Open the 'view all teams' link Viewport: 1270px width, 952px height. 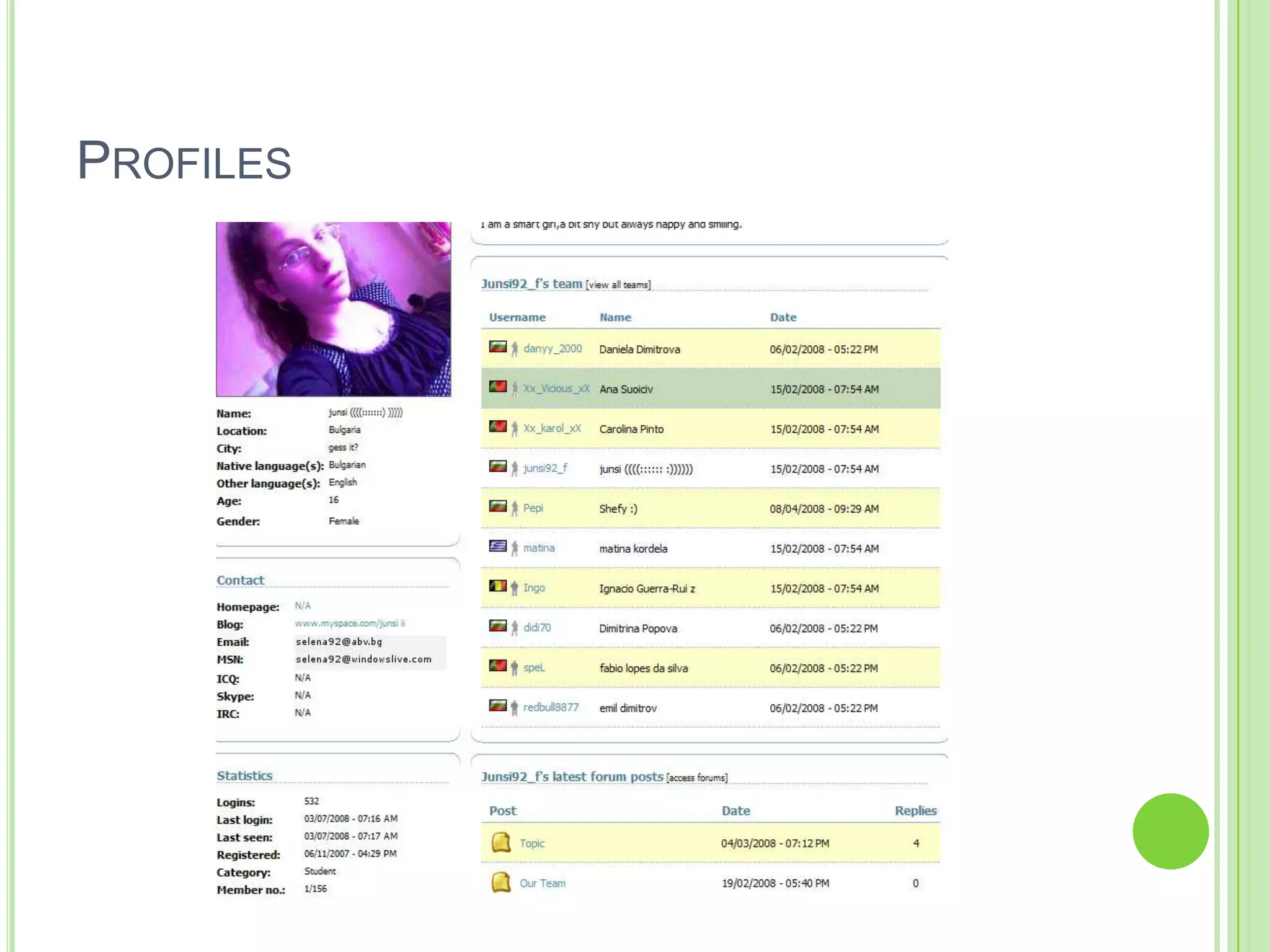pyautogui.click(x=618, y=285)
